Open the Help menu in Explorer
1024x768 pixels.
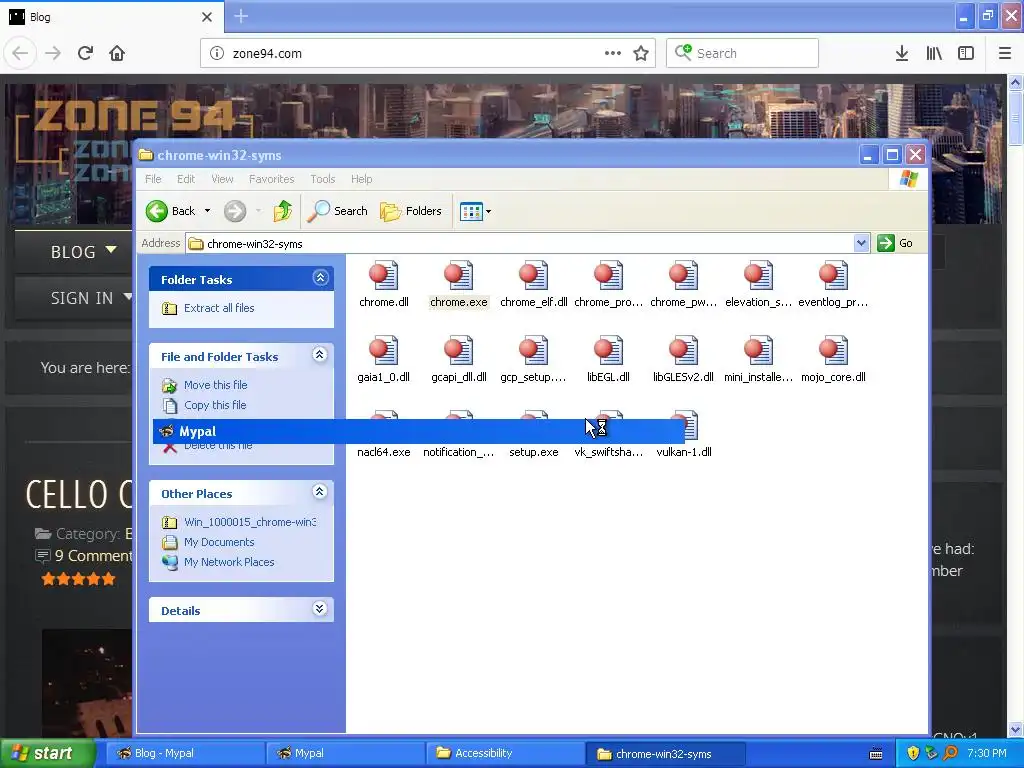[361, 179]
